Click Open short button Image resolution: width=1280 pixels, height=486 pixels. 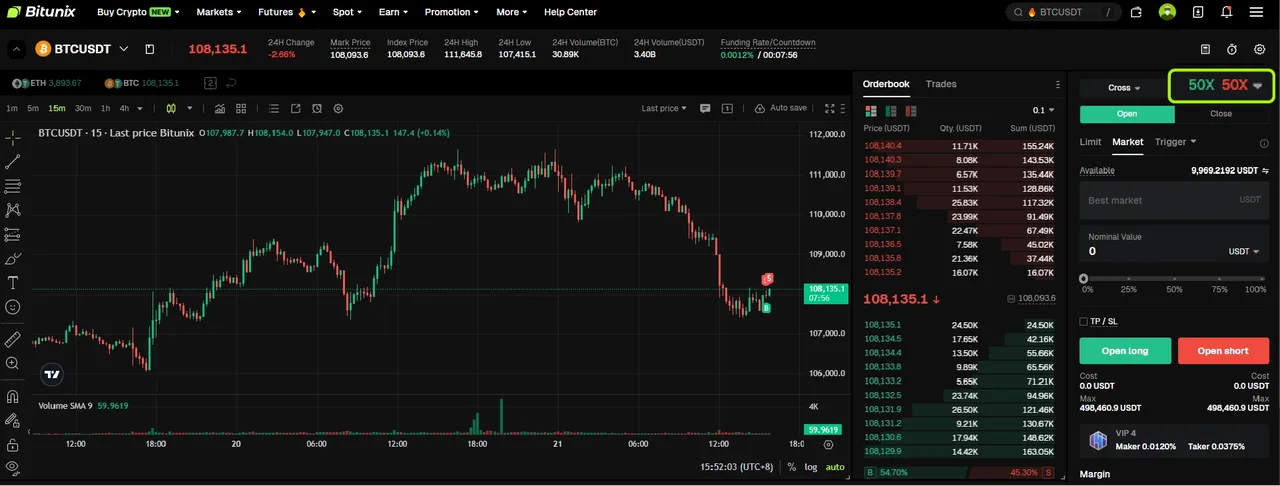click(1223, 351)
